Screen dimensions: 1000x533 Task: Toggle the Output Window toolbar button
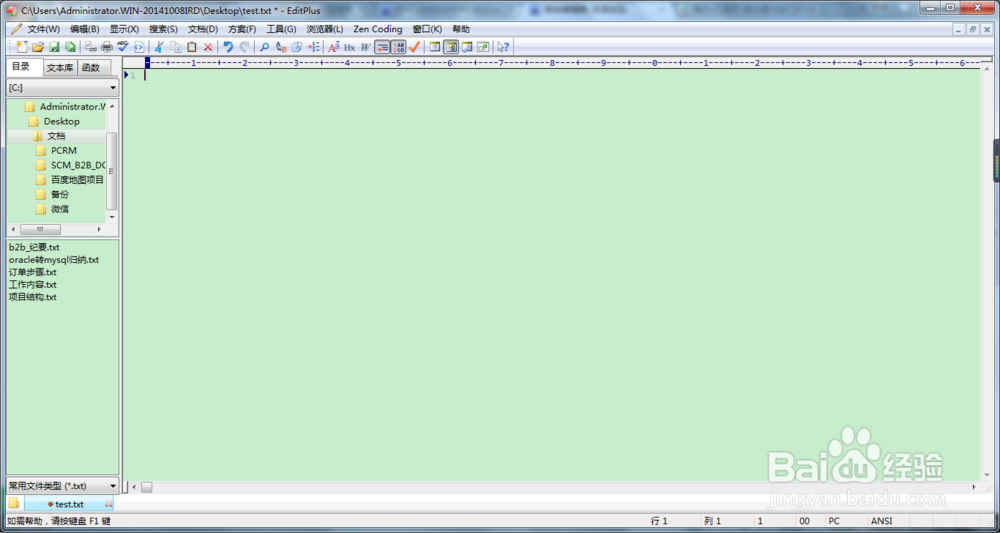(467, 47)
